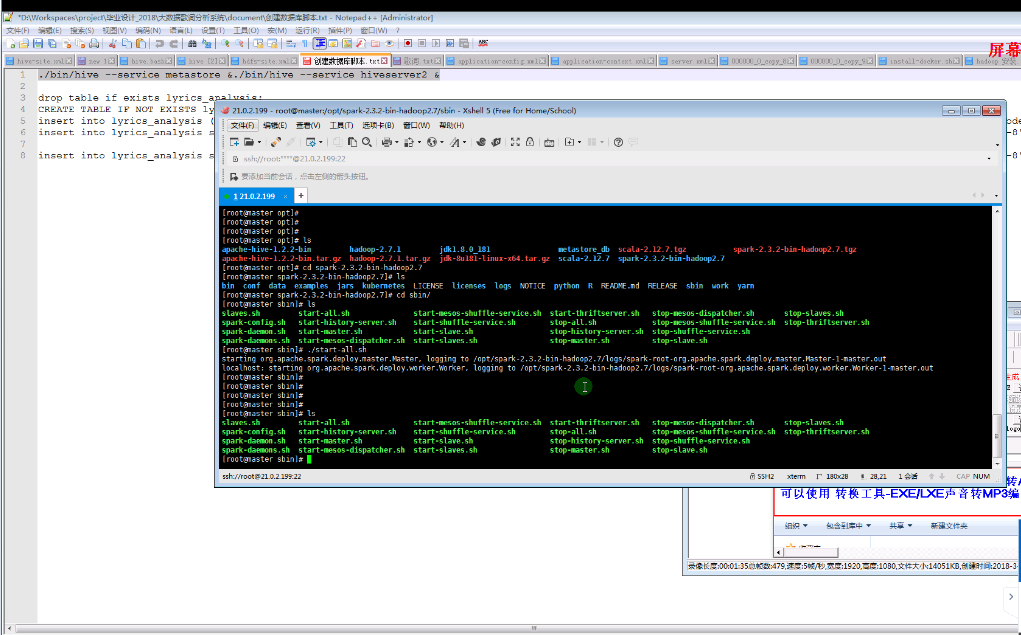Open the 包含到库中 dropdown in Explorer
The width and height of the screenshot is (1021, 635).
click(848, 525)
